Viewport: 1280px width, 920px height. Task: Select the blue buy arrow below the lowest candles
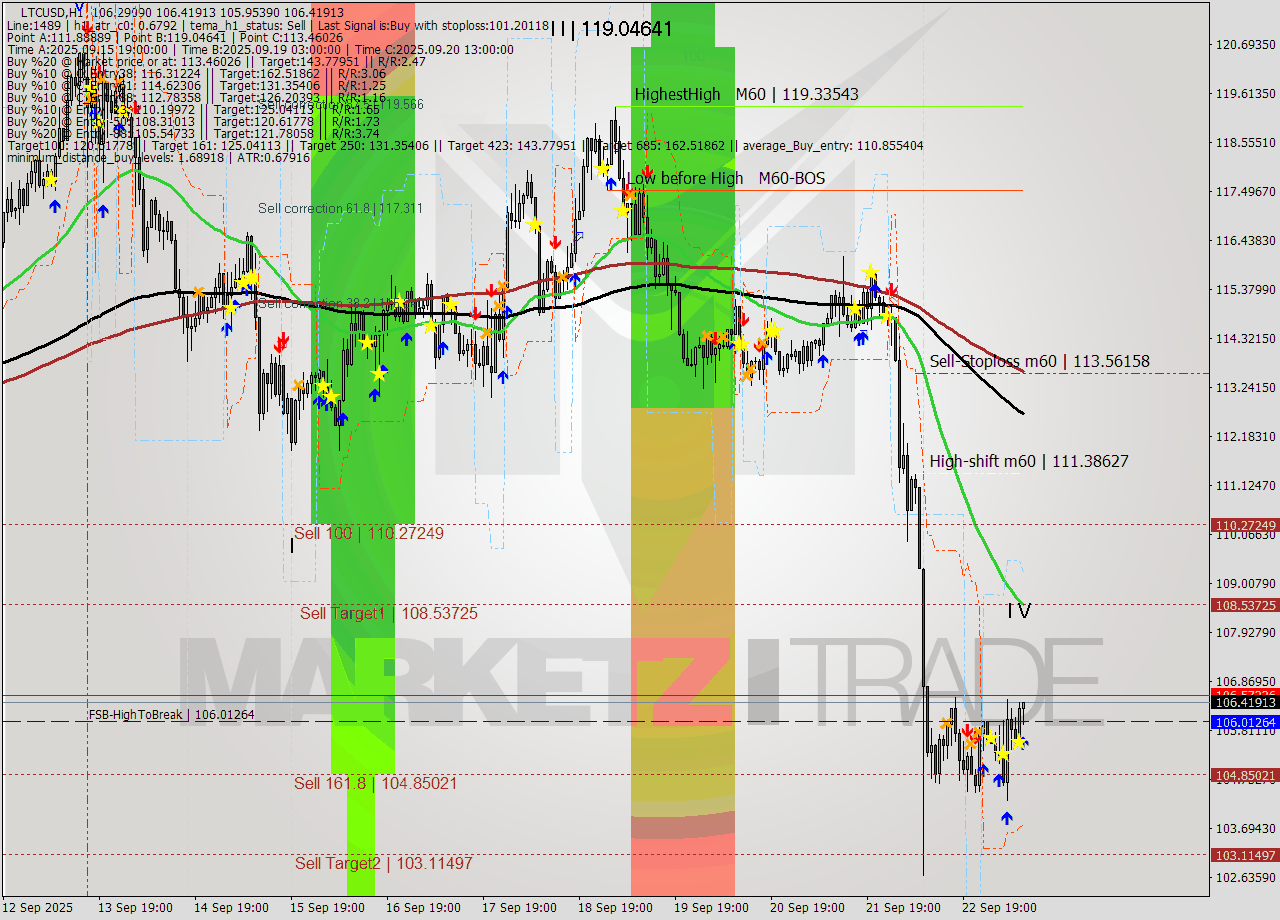coord(1006,818)
